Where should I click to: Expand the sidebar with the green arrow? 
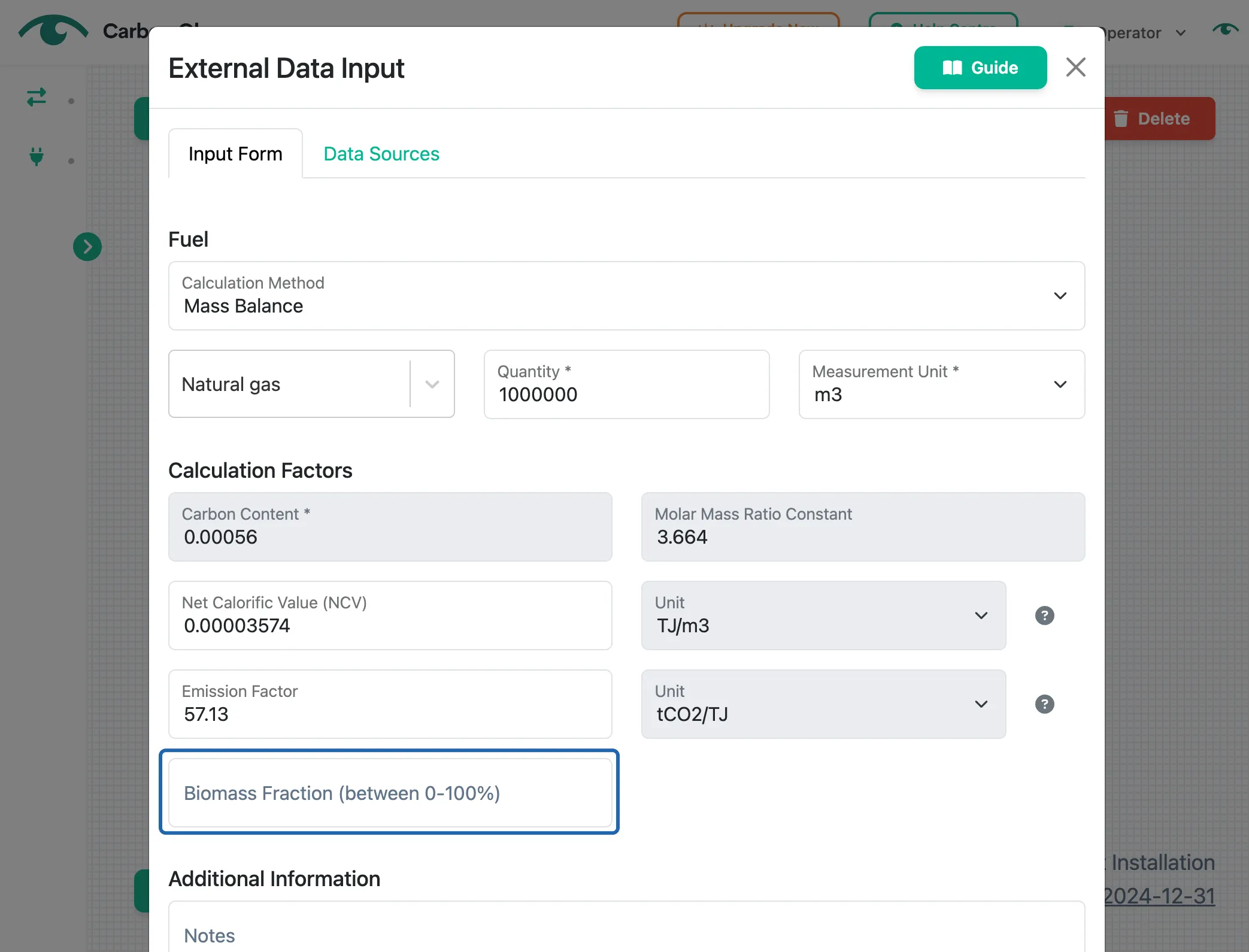pos(87,247)
